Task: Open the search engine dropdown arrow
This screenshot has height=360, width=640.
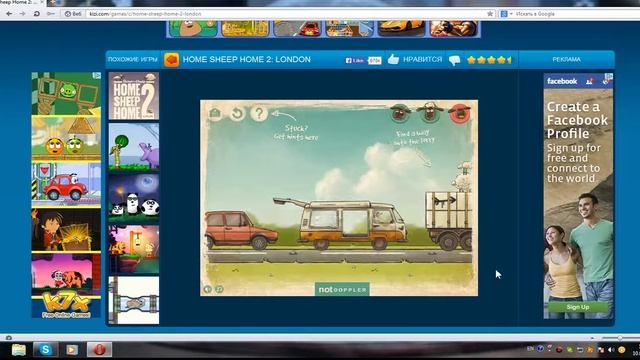Action: click(x=511, y=14)
